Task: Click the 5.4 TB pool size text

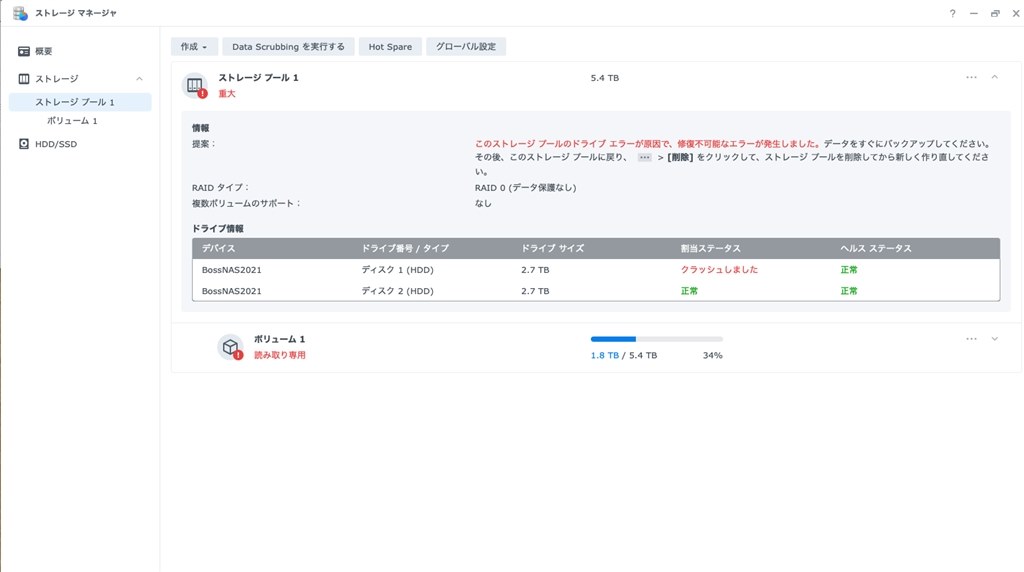Action: 605,78
